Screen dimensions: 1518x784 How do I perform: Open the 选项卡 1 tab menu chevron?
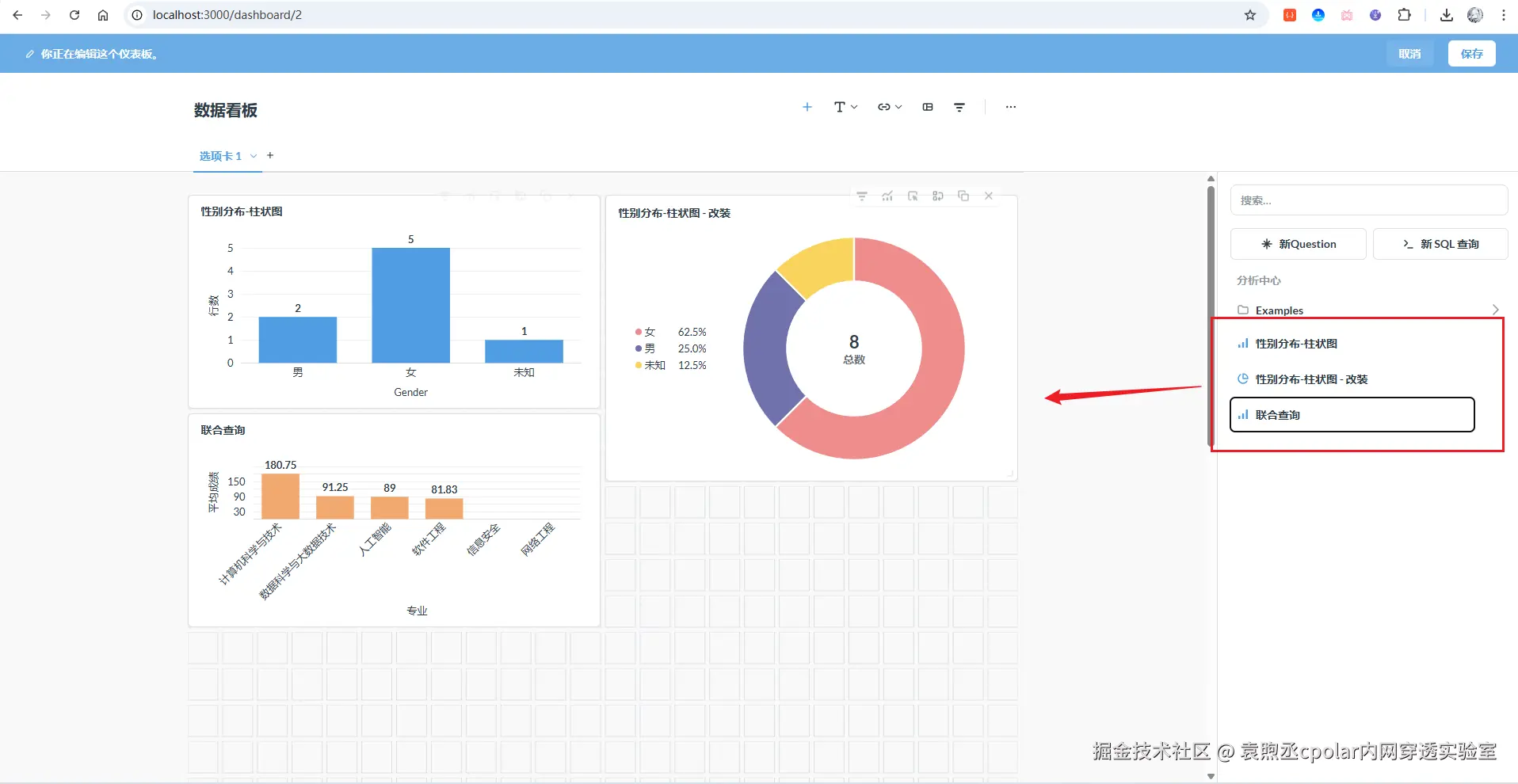tap(254, 156)
